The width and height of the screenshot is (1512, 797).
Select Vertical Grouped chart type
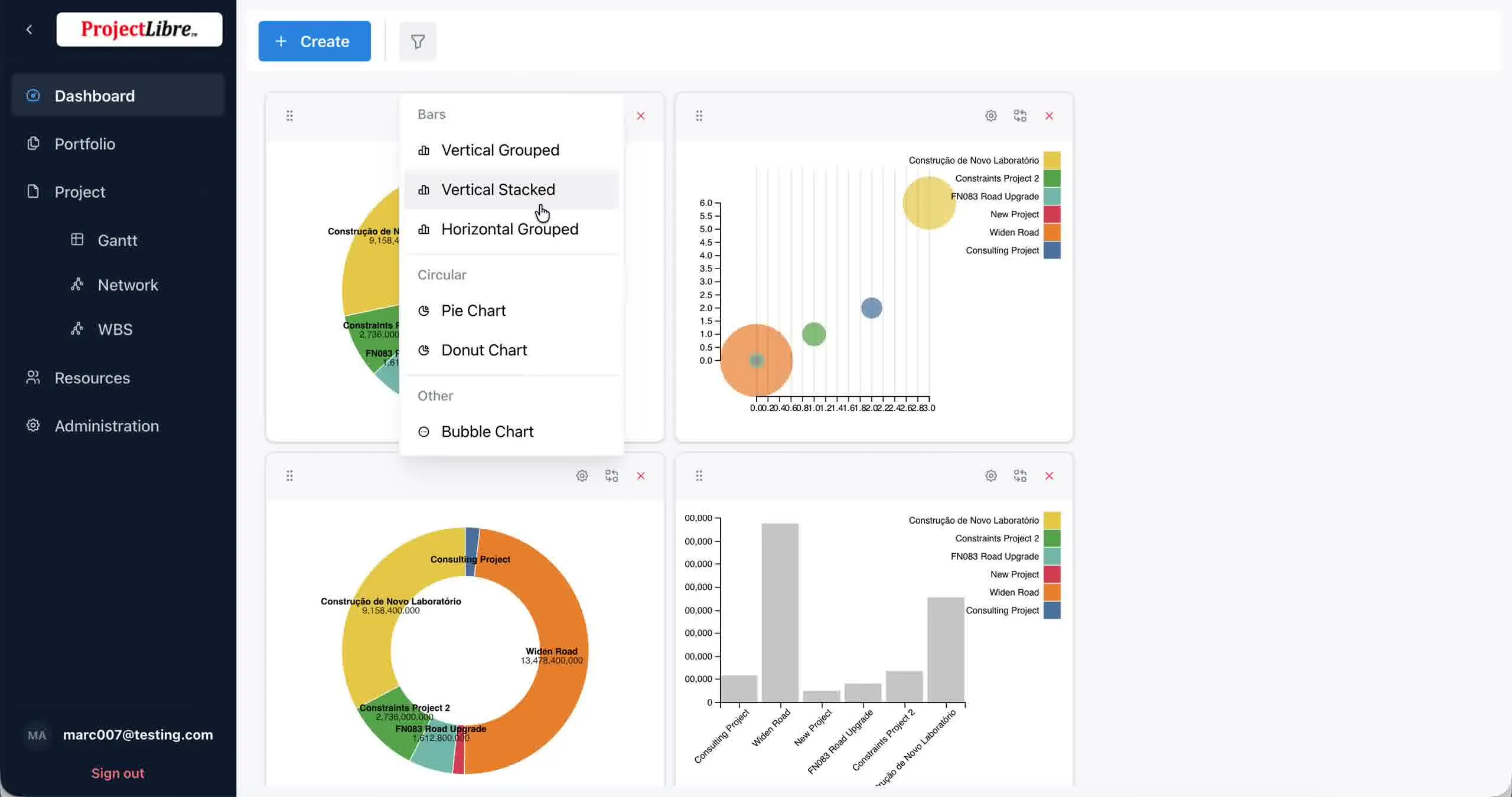(x=511, y=150)
